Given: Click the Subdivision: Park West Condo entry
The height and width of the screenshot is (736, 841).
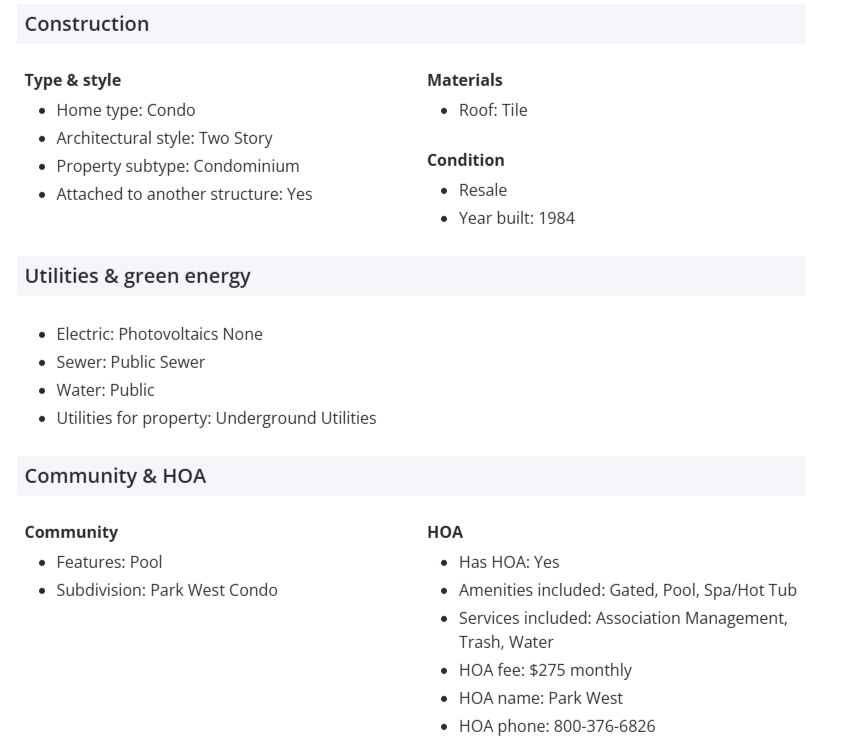Looking at the screenshot, I should [166, 590].
